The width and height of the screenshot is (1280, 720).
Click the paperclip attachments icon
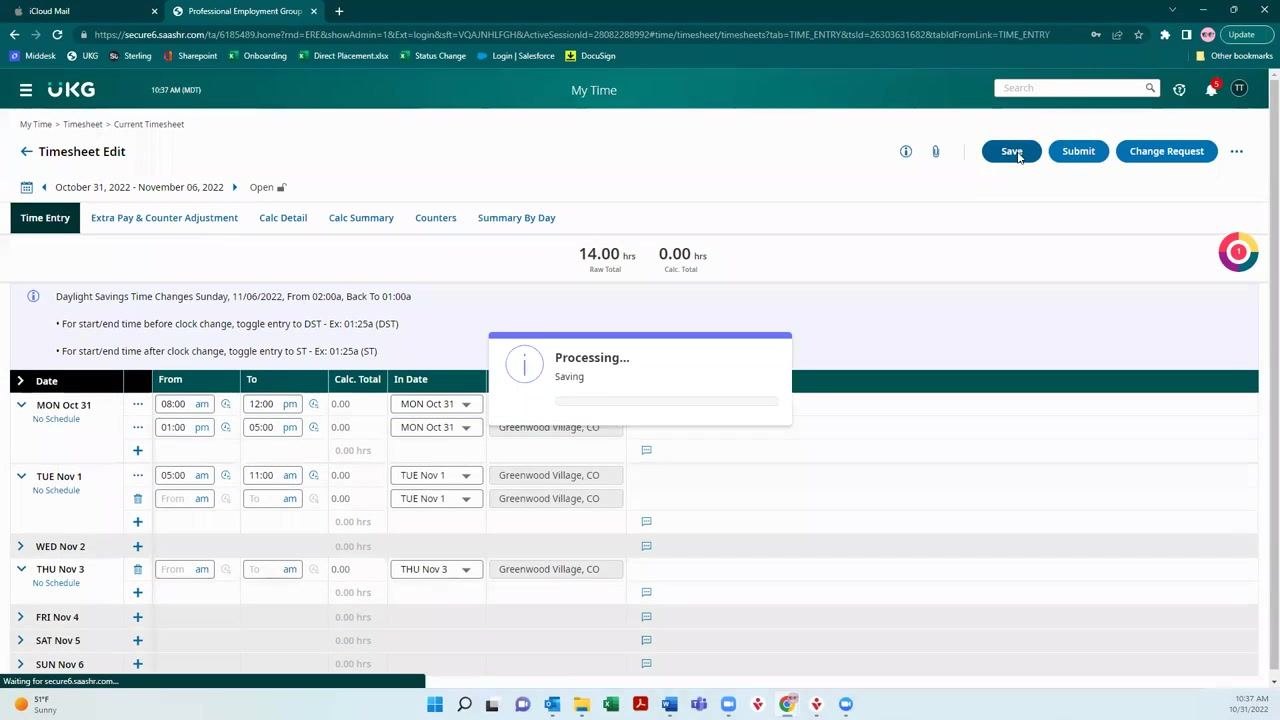coord(935,151)
